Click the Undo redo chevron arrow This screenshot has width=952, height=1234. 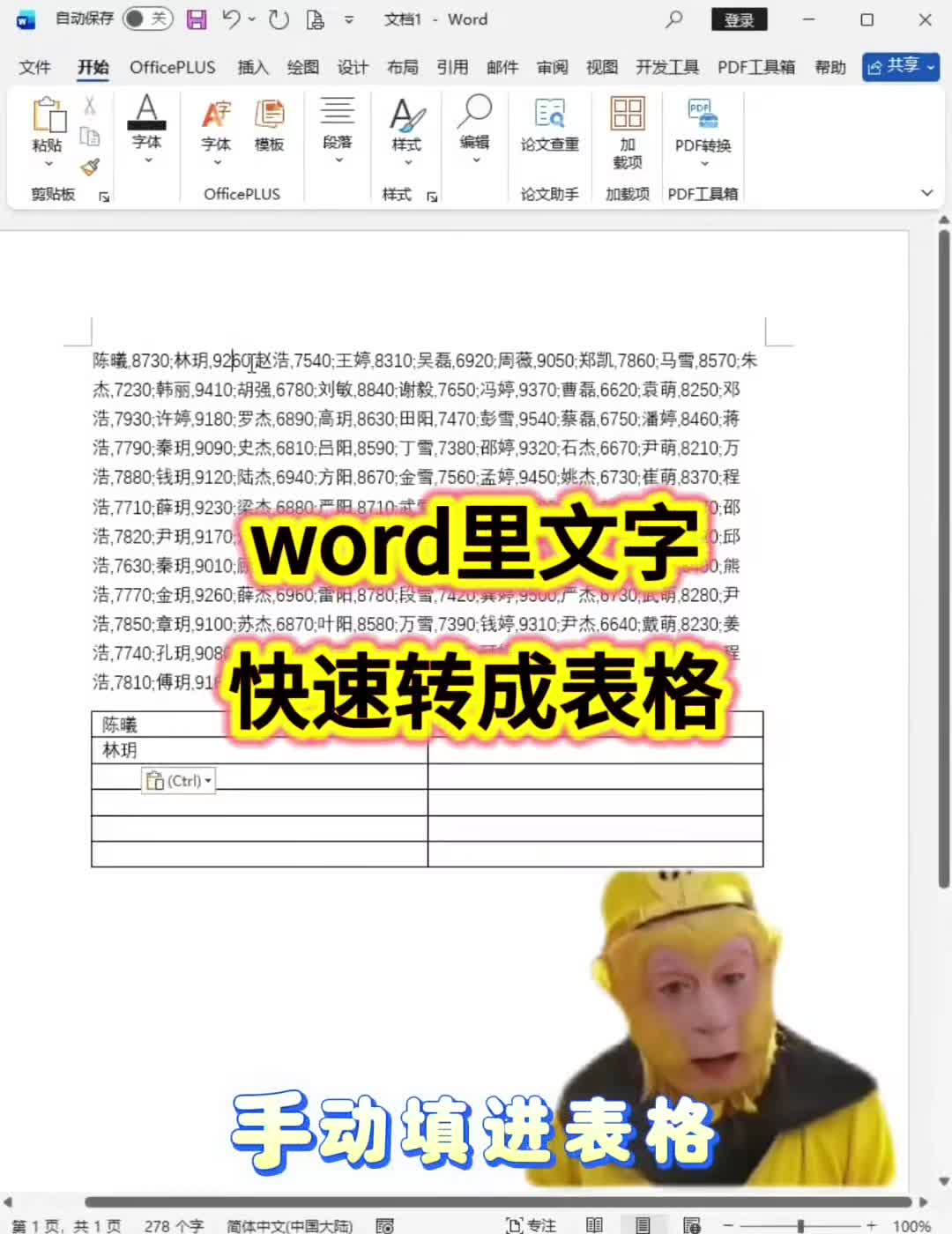pyautogui.click(x=251, y=19)
